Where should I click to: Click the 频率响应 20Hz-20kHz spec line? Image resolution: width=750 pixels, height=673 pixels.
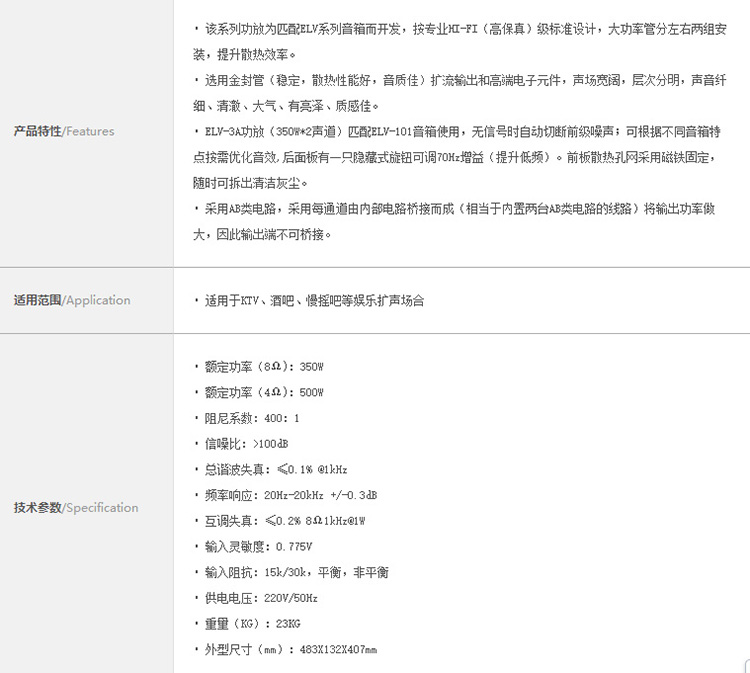[x=290, y=495]
